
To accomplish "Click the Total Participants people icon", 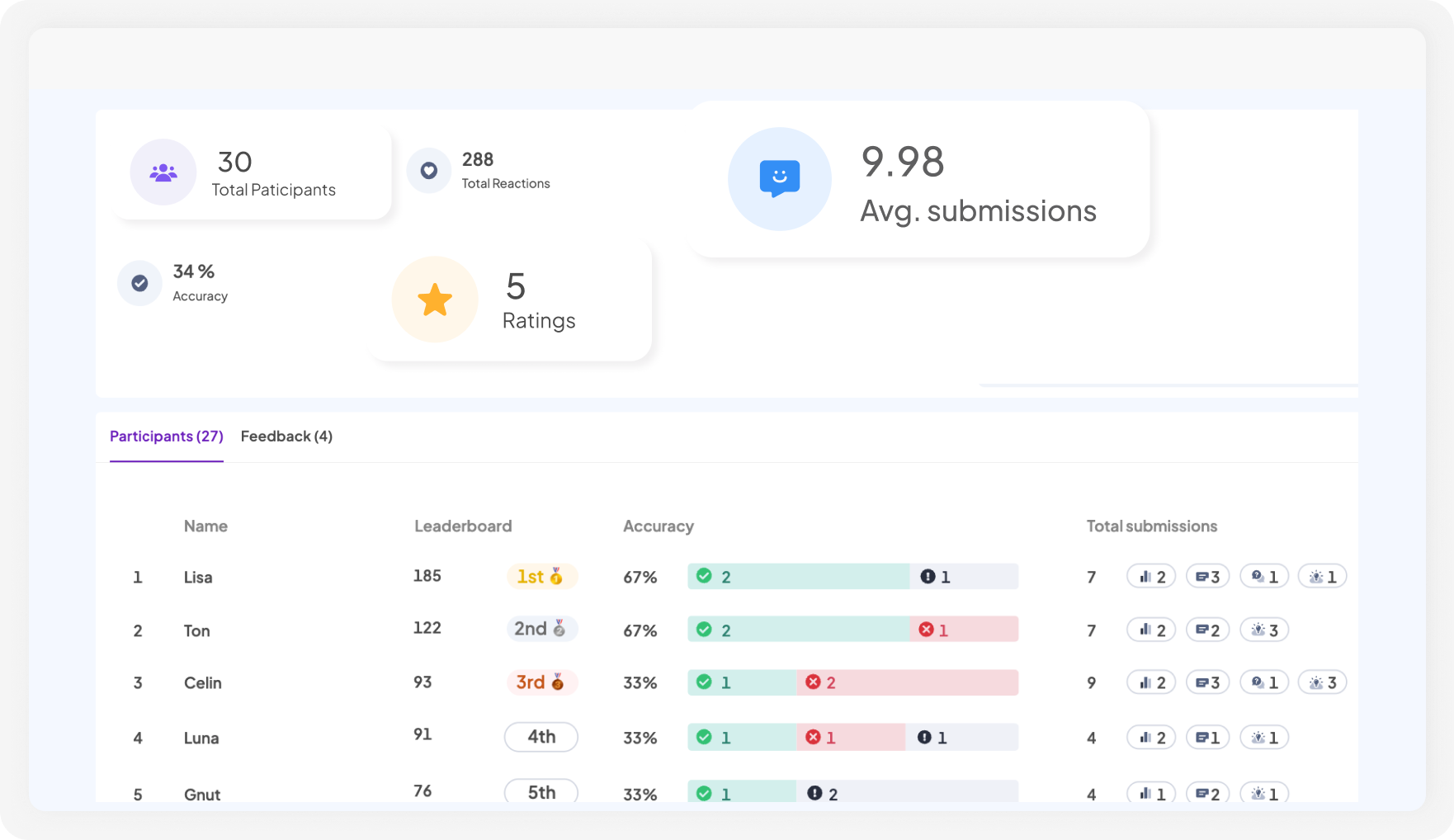I will (163, 172).
